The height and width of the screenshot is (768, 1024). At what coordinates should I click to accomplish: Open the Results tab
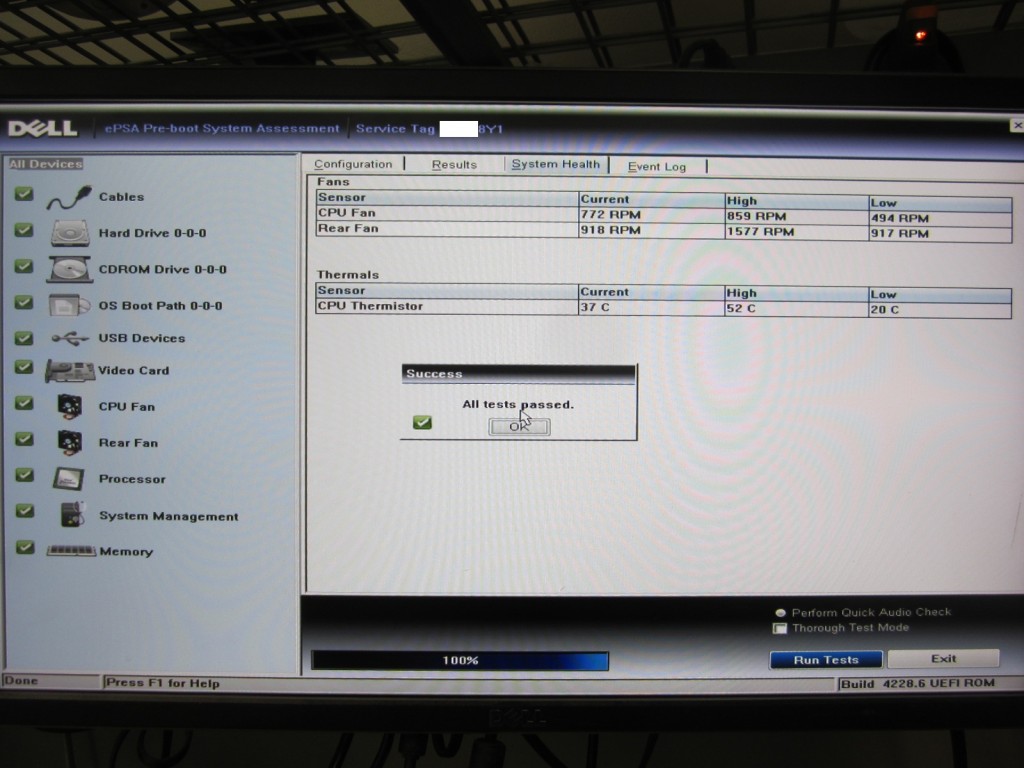[454, 164]
